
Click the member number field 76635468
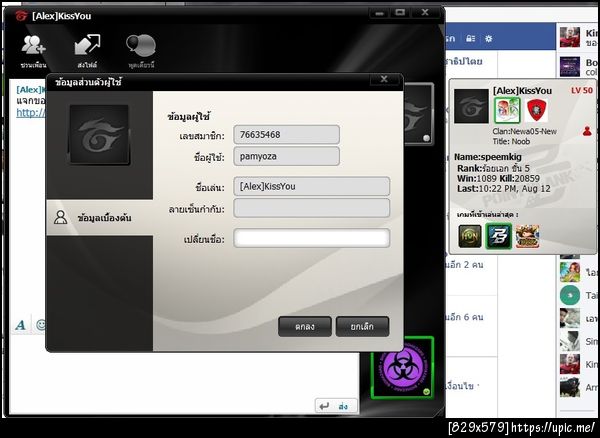point(286,135)
